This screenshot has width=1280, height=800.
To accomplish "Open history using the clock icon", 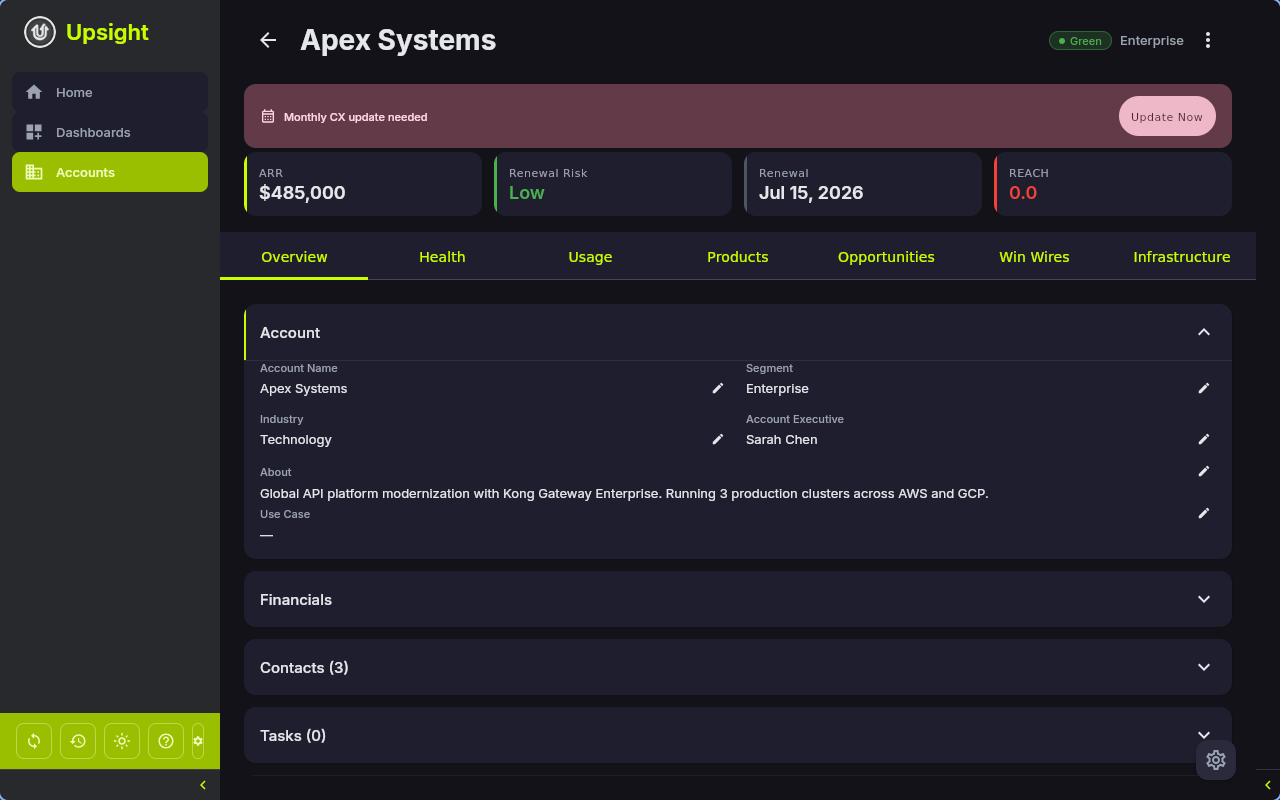I will pos(77,740).
